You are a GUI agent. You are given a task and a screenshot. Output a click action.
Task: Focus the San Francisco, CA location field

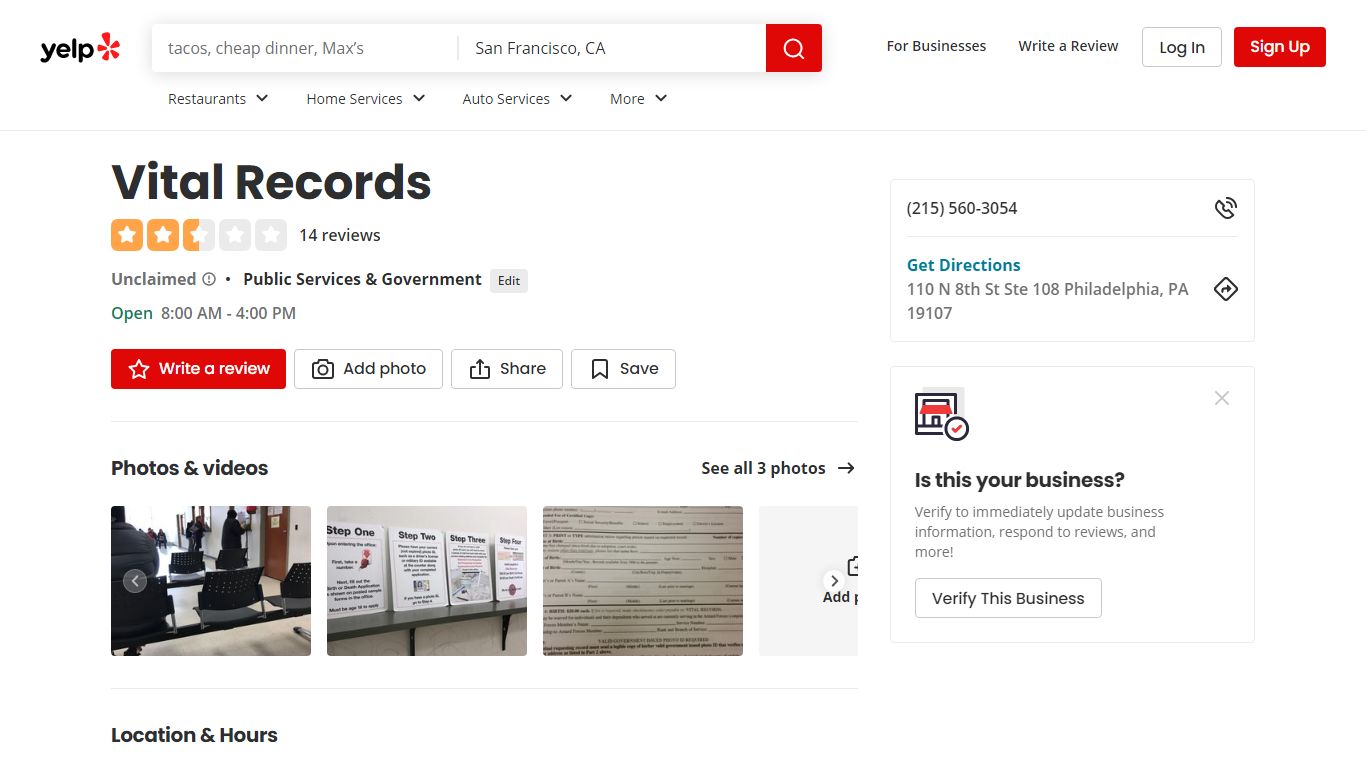(x=612, y=48)
